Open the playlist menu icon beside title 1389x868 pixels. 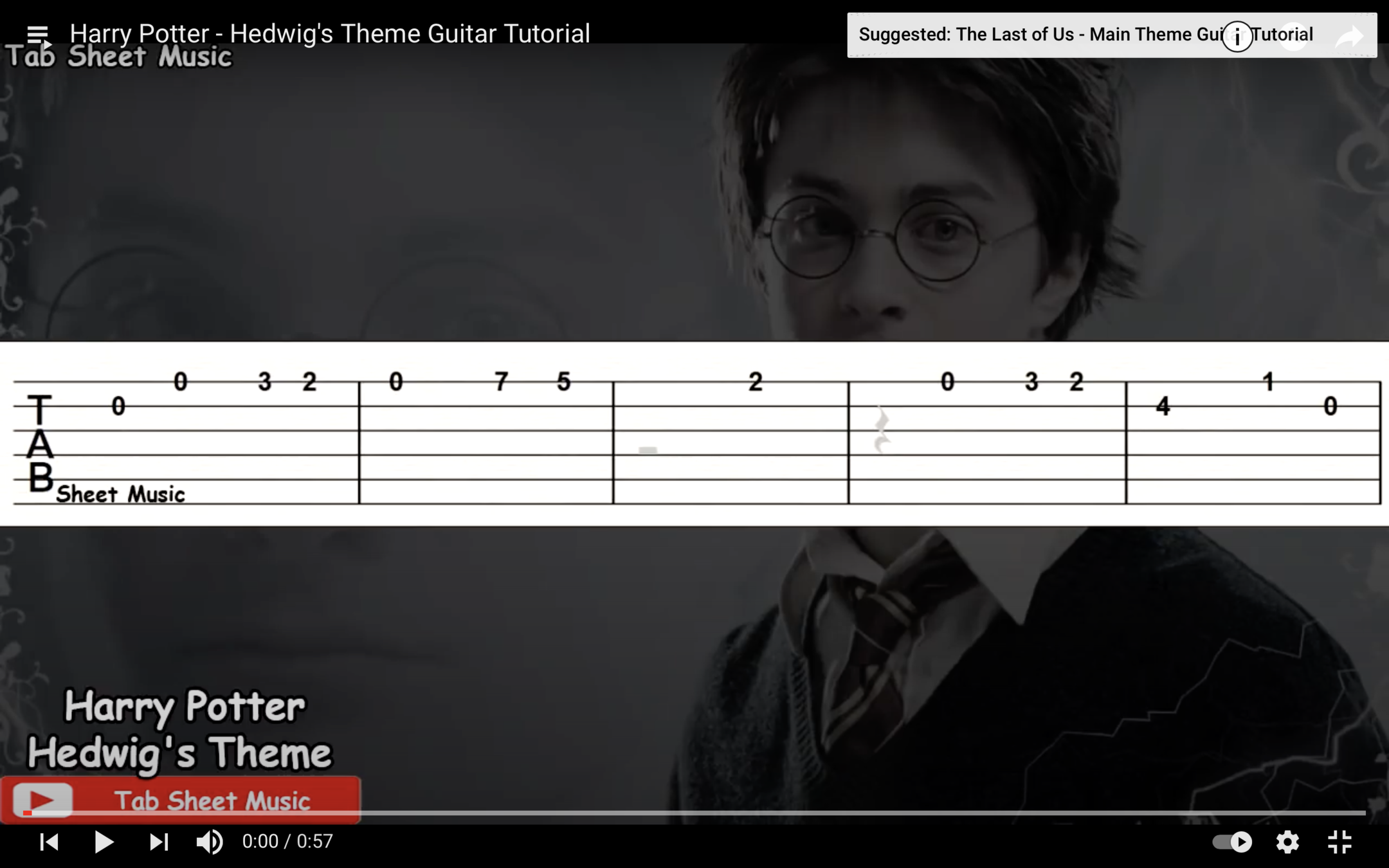(x=39, y=35)
